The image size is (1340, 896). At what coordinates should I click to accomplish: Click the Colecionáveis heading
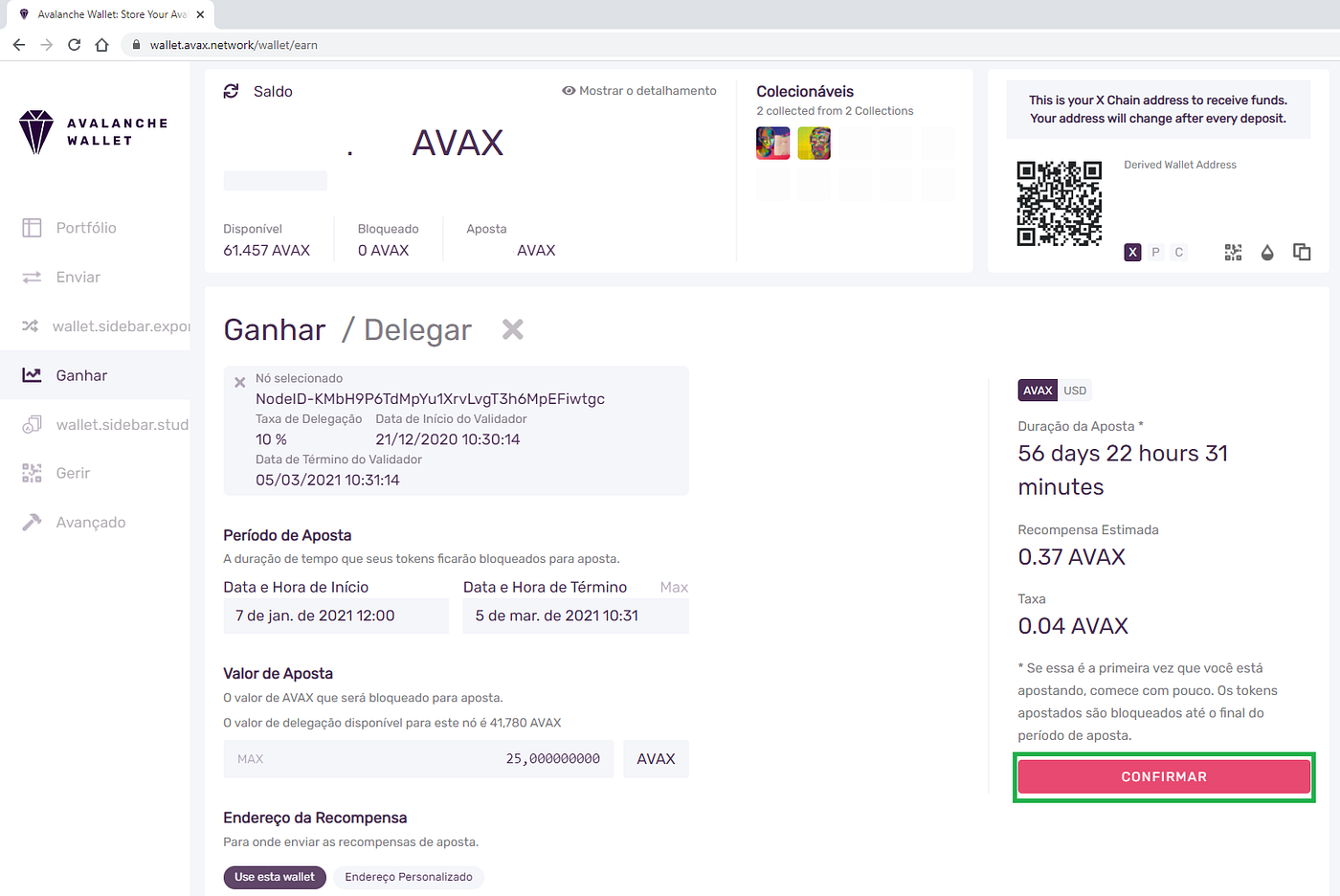coord(805,92)
